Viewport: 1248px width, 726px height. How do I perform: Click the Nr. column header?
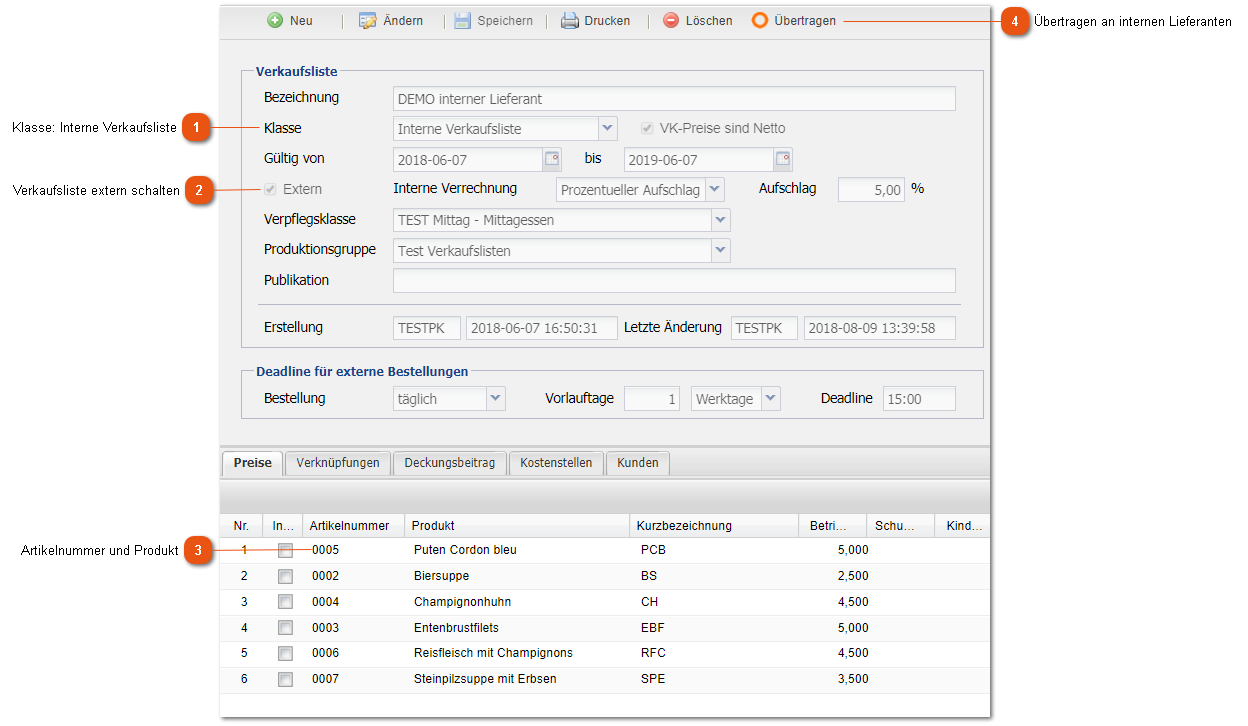(x=241, y=526)
